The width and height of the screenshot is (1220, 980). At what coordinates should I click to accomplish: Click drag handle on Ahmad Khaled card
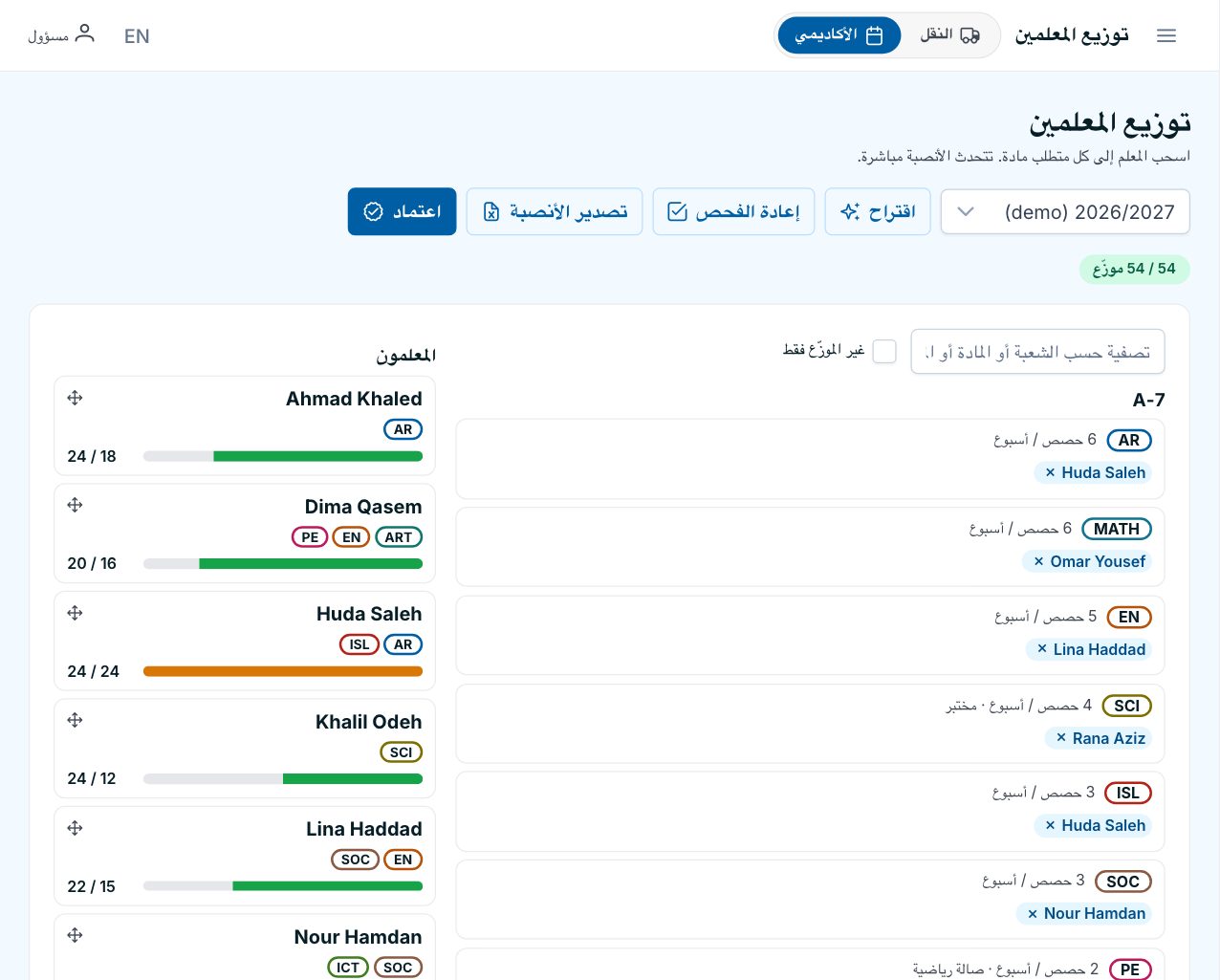click(76, 398)
